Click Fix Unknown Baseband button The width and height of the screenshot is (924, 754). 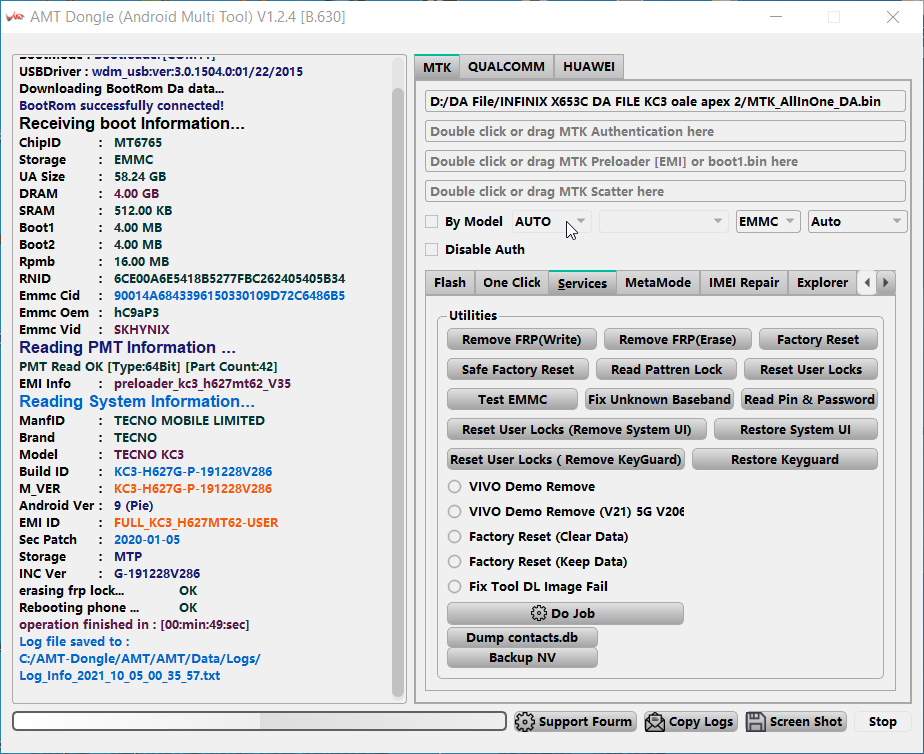point(659,399)
